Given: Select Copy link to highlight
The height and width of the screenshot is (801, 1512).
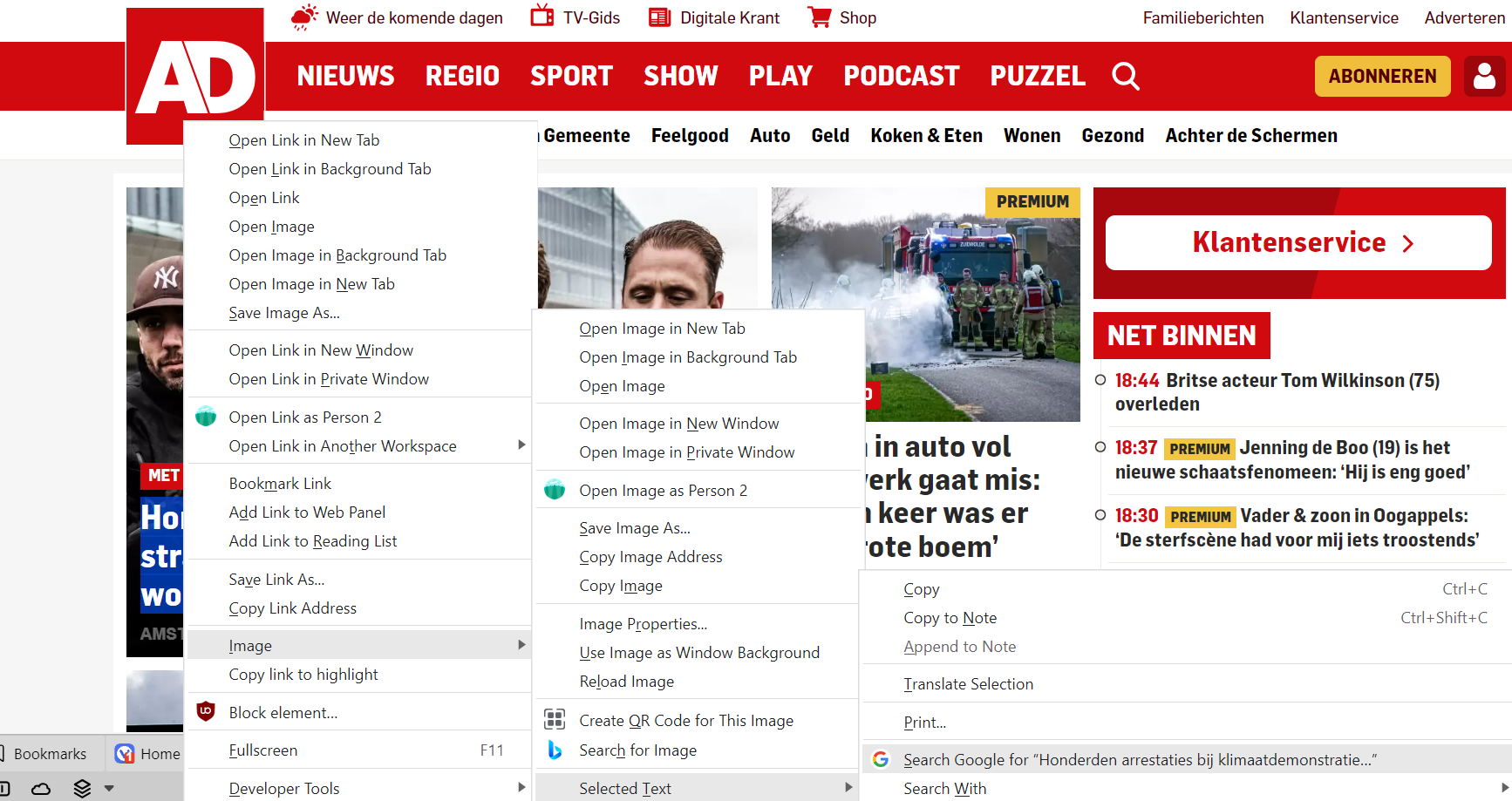Looking at the screenshot, I should pyautogui.click(x=359, y=674).
